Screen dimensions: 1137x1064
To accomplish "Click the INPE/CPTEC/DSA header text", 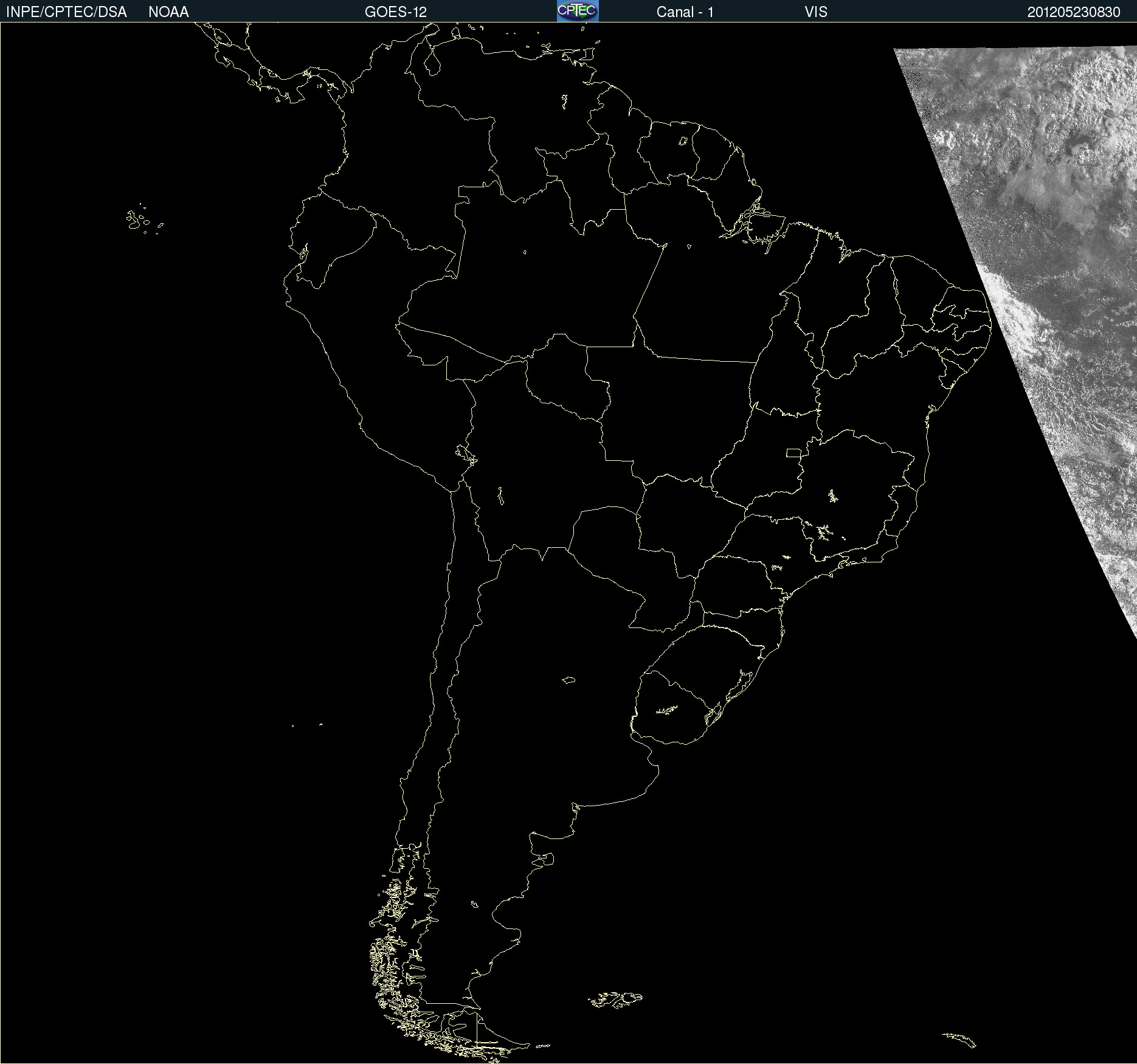I will 66,12.
